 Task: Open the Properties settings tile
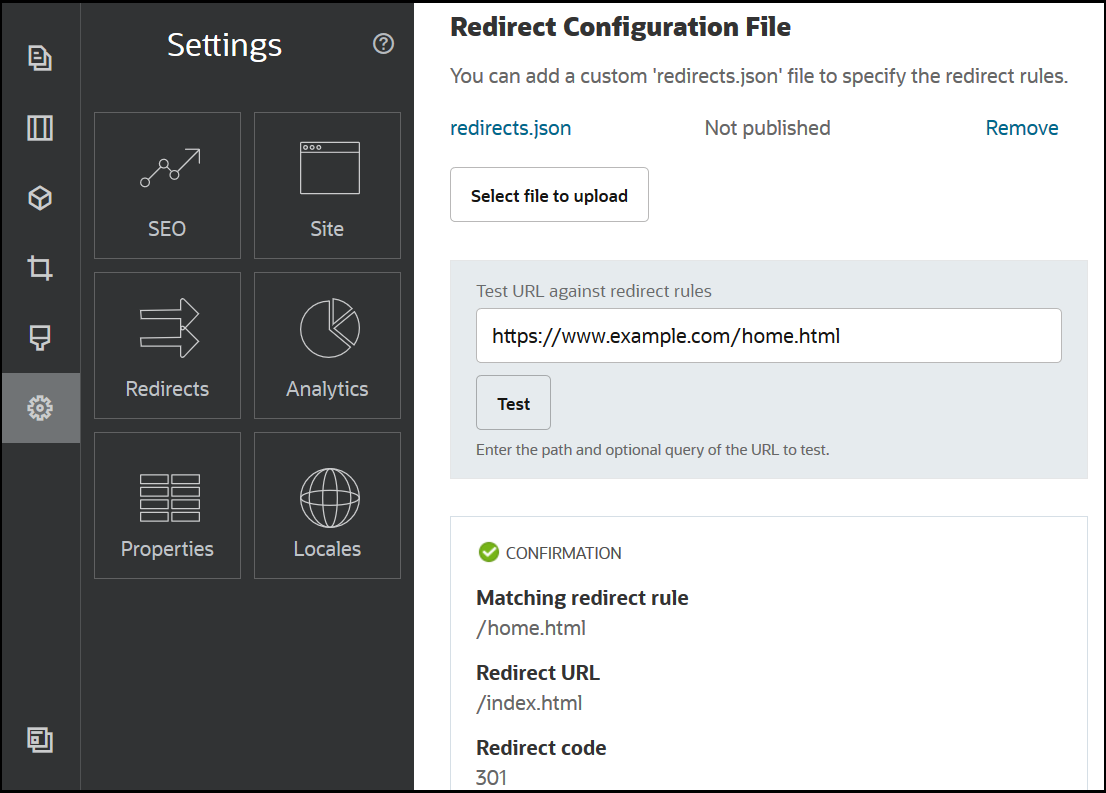167,506
